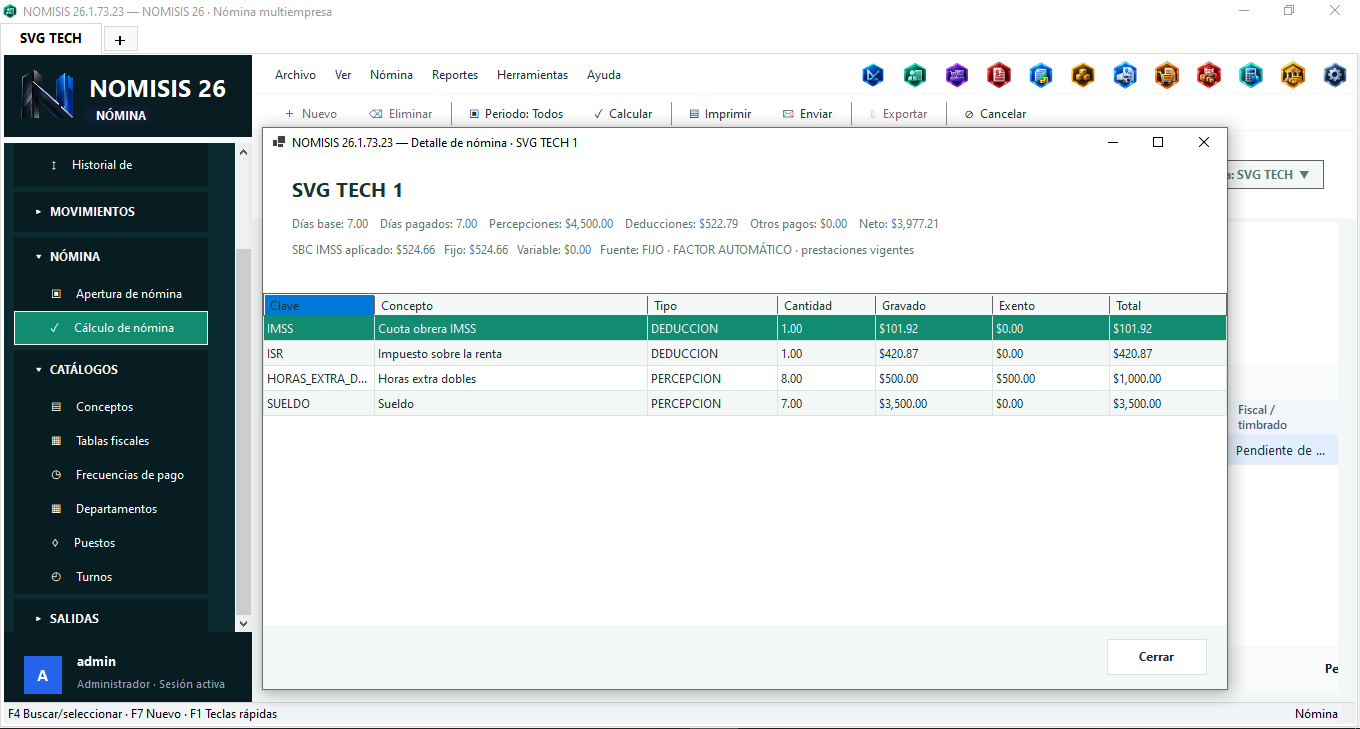Click the sidebar scroll-down arrow
The image size is (1360, 729).
243,623
